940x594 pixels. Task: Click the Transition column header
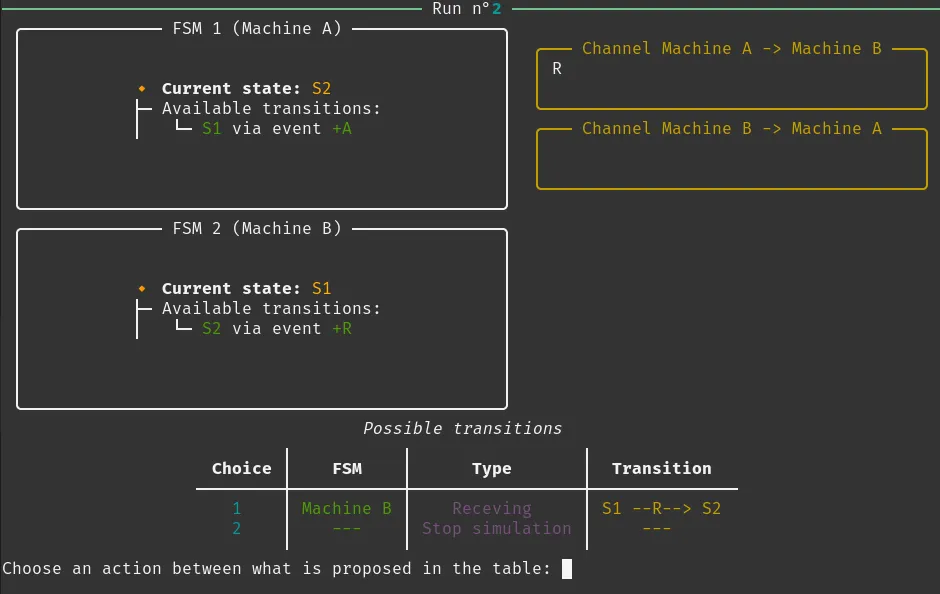point(661,469)
